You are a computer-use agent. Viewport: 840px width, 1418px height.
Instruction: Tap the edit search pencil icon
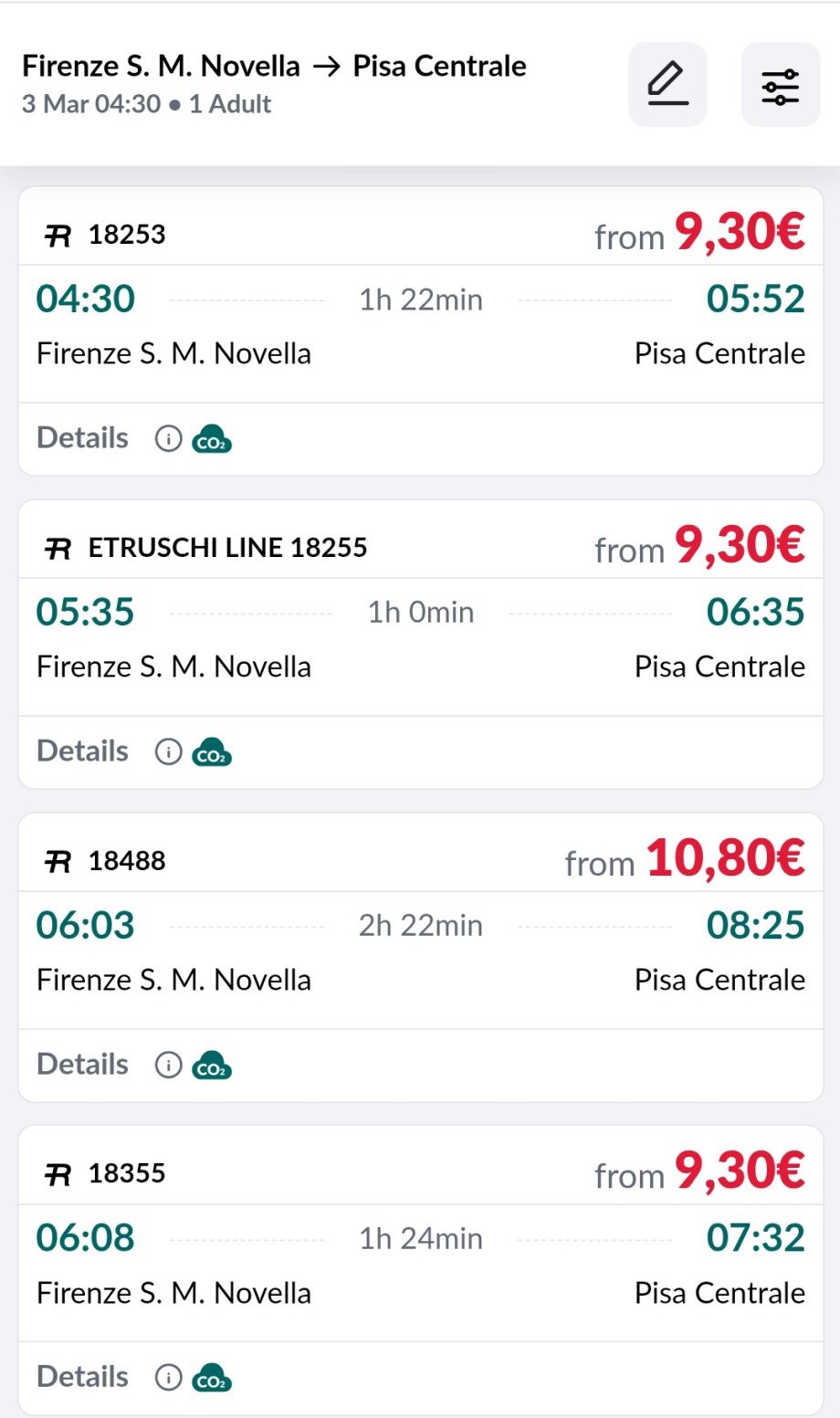point(667,84)
